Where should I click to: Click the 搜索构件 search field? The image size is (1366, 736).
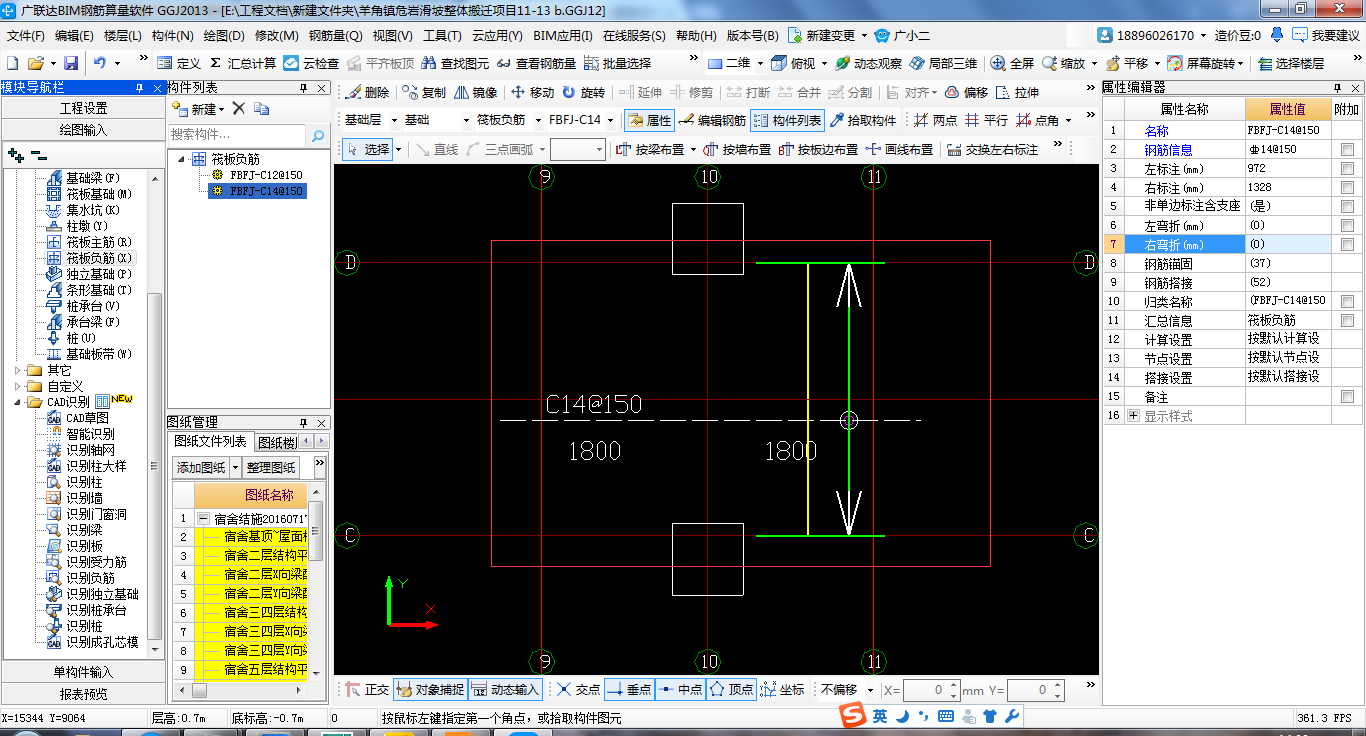(x=237, y=134)
